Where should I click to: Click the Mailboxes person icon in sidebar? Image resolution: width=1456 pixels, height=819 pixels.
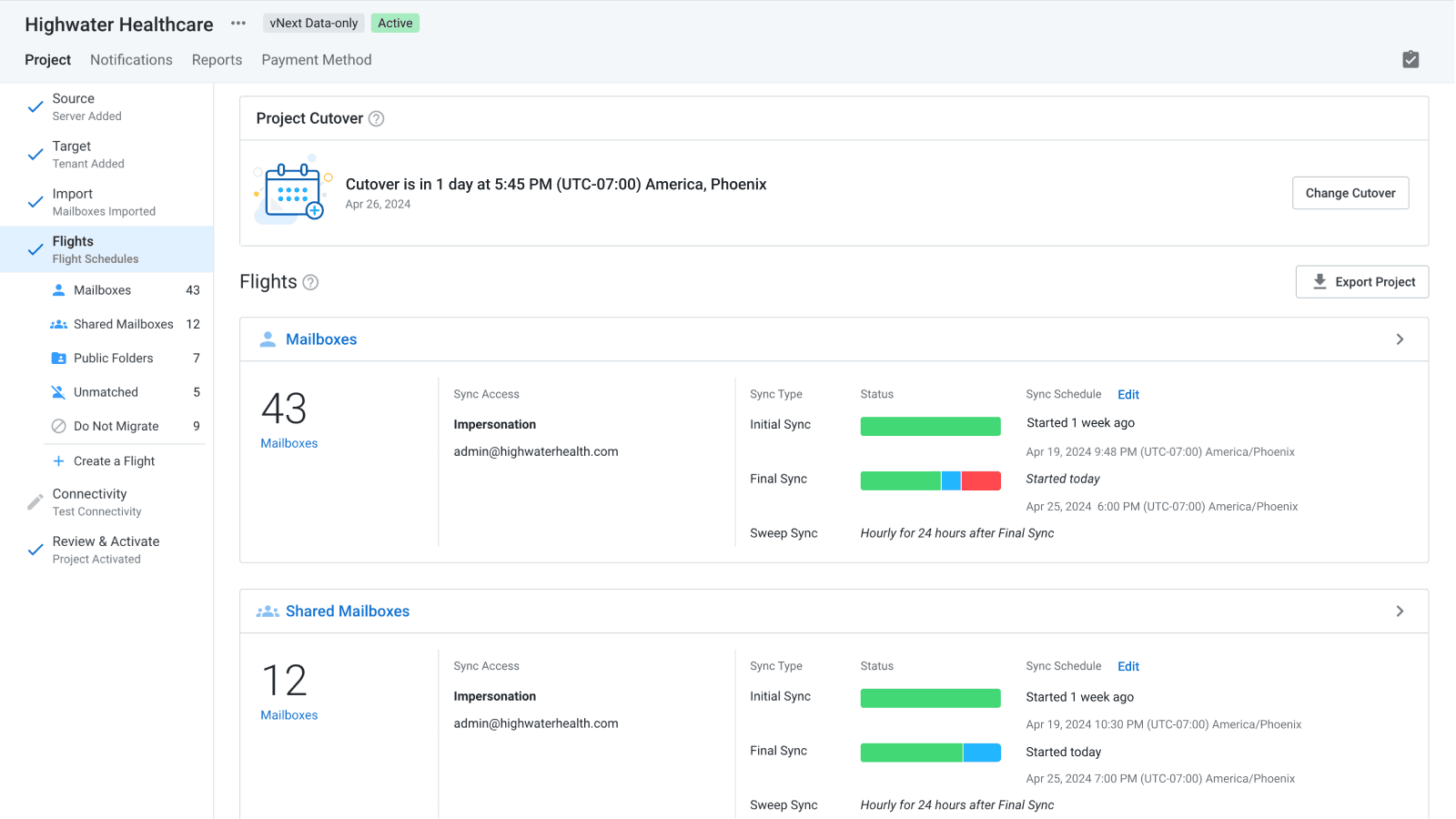[58, 290]
